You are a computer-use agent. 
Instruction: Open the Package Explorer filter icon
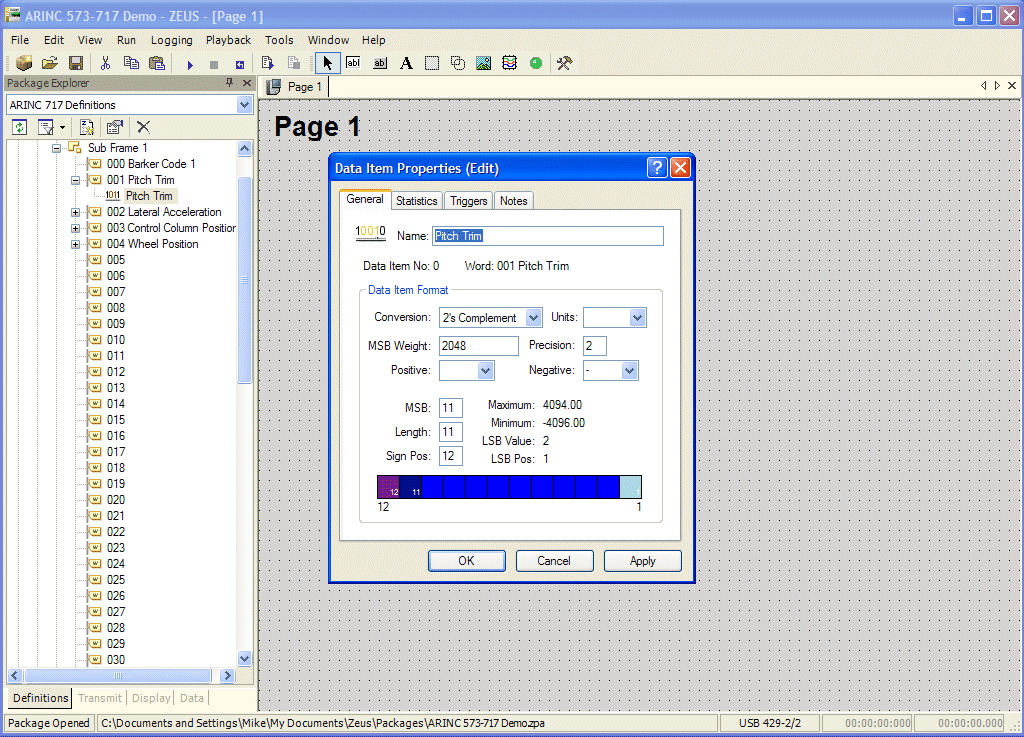pyautogui.click(x=46, y=127)
